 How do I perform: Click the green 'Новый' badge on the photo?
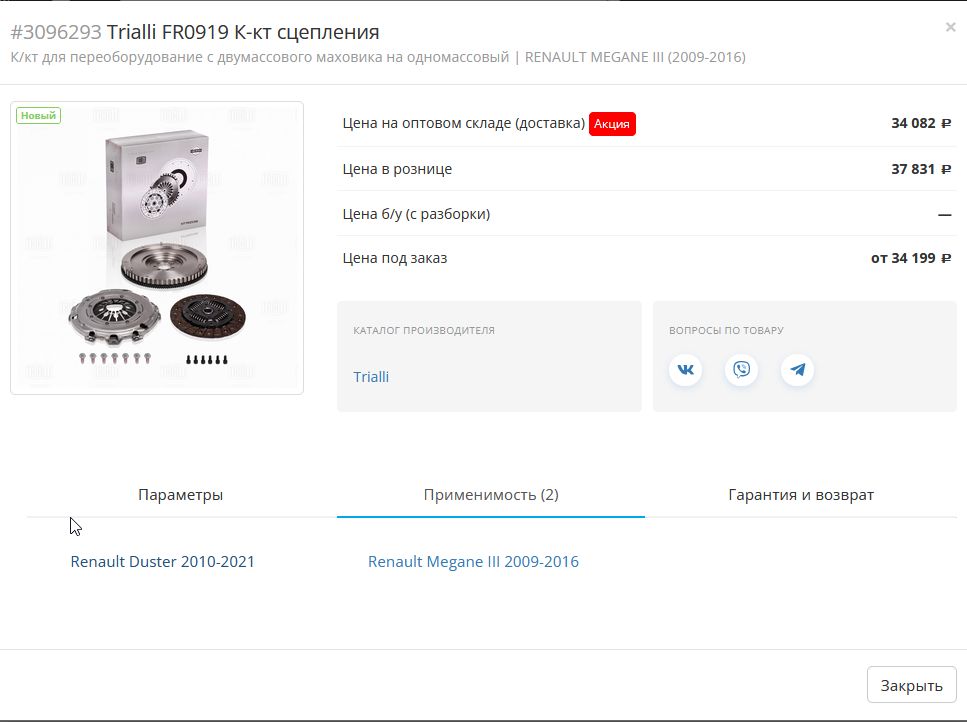coord(38,115)
